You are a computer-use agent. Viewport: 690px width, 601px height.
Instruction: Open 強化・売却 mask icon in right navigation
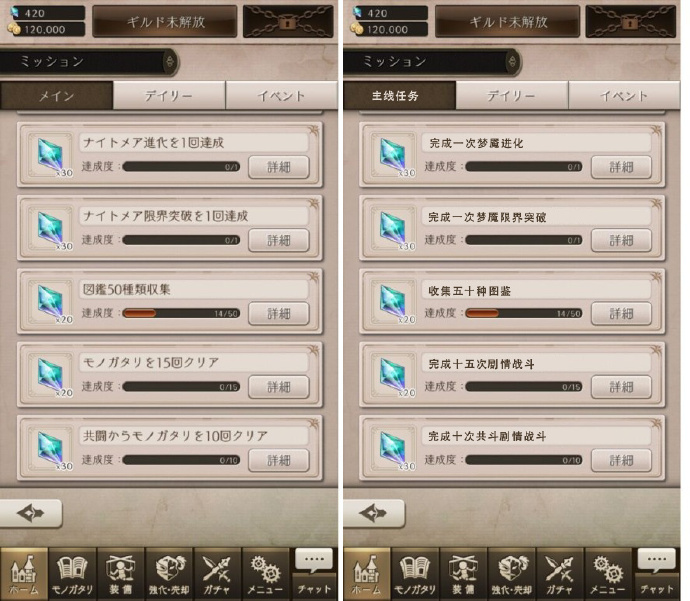(x=511, y=574)
